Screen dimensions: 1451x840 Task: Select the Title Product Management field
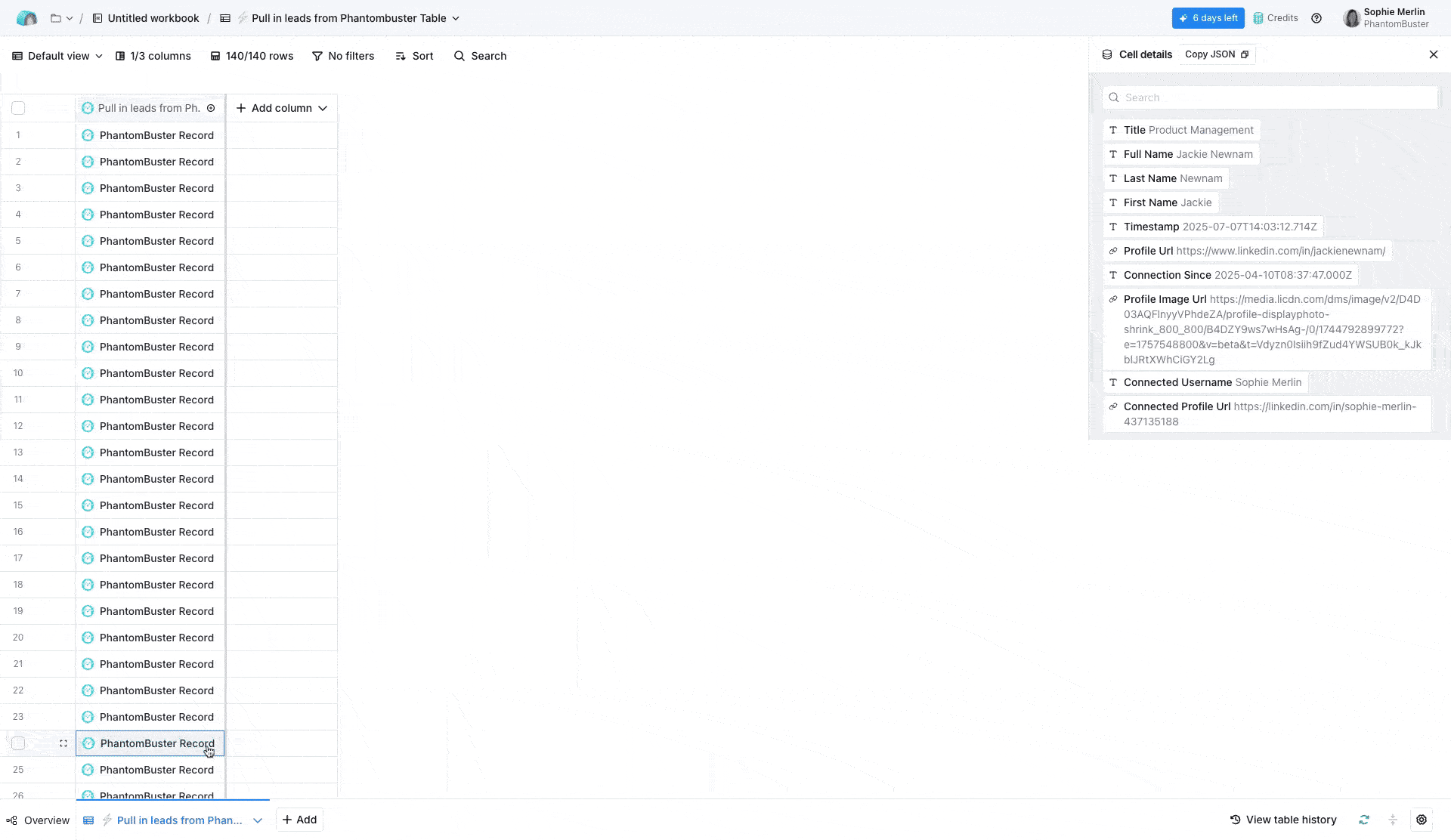1181,130
